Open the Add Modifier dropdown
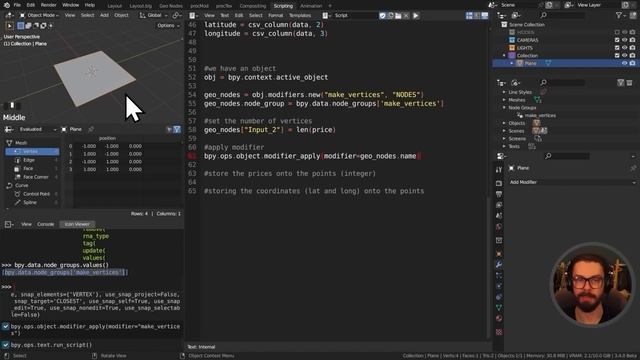 point(573,182)
